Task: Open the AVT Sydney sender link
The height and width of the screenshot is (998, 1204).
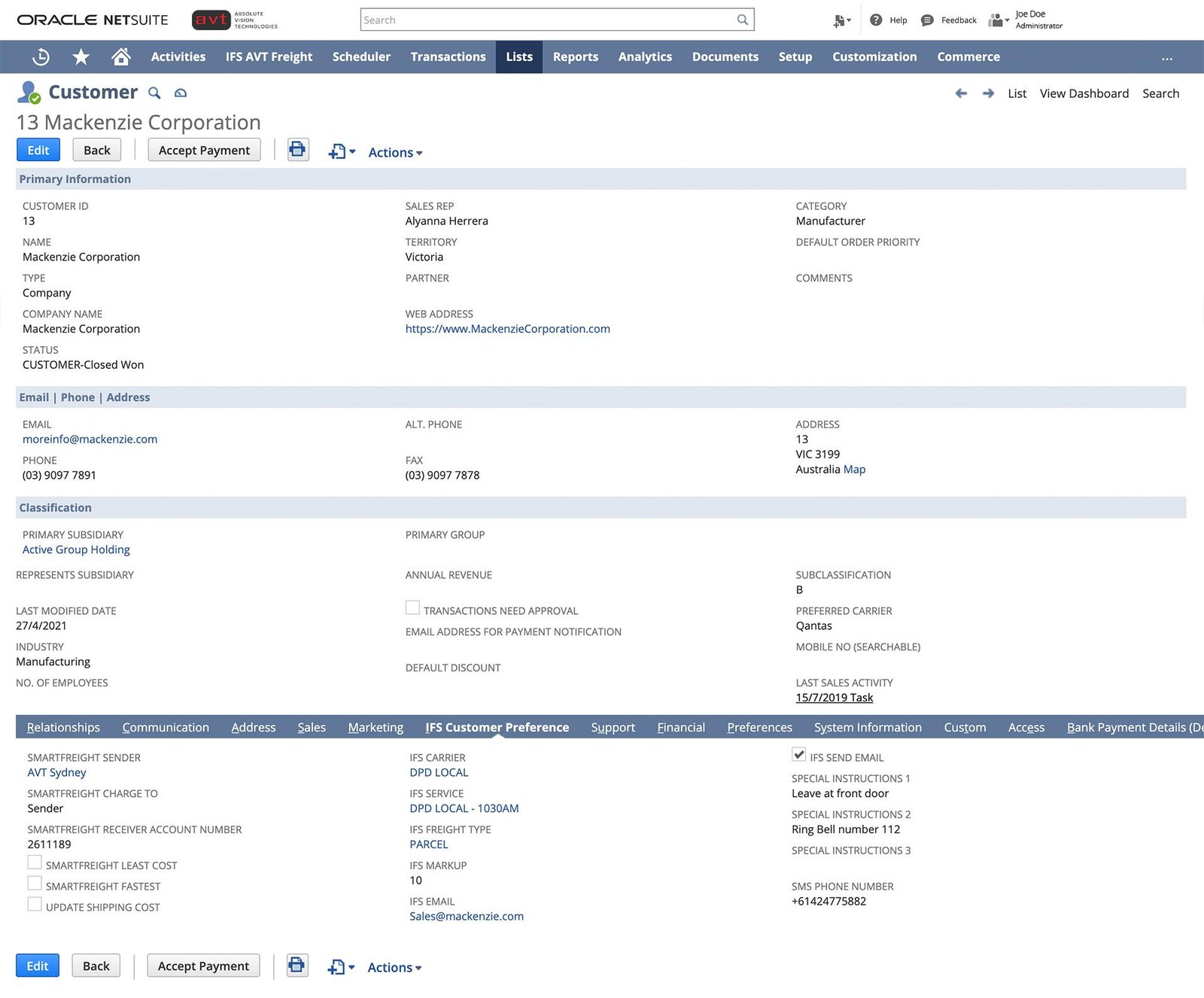Action: [x=56, y=772]
